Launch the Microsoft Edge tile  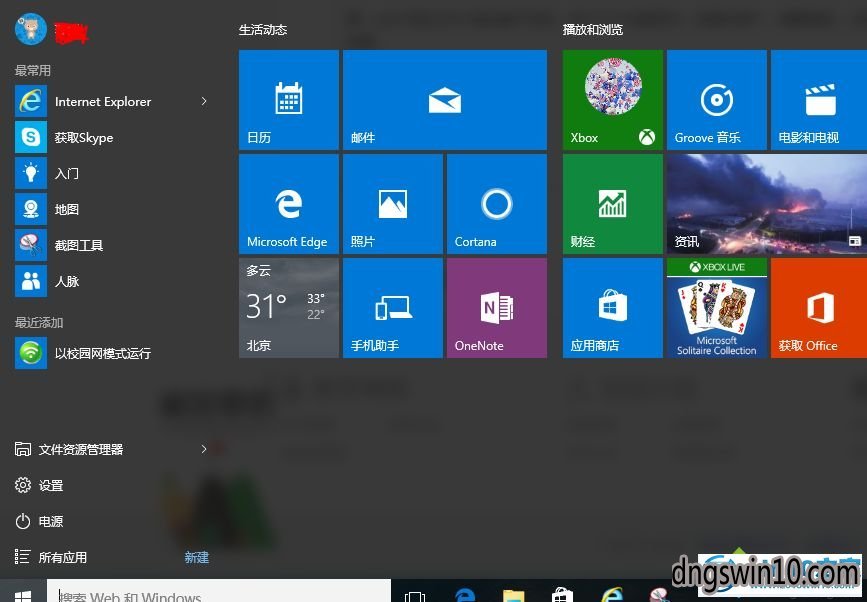pyautogui.click(x=289, y=204)
